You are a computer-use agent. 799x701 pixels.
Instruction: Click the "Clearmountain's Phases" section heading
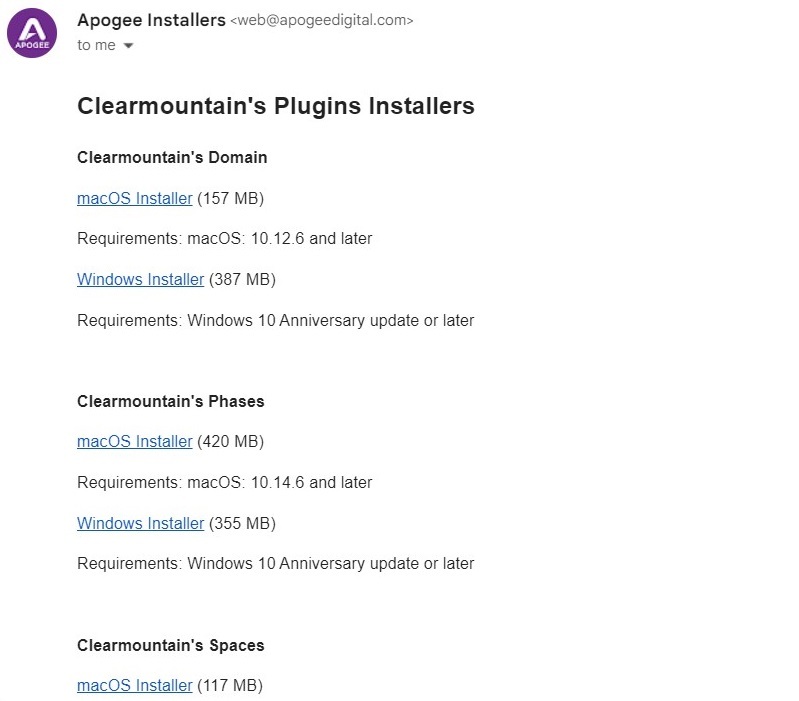170,402
